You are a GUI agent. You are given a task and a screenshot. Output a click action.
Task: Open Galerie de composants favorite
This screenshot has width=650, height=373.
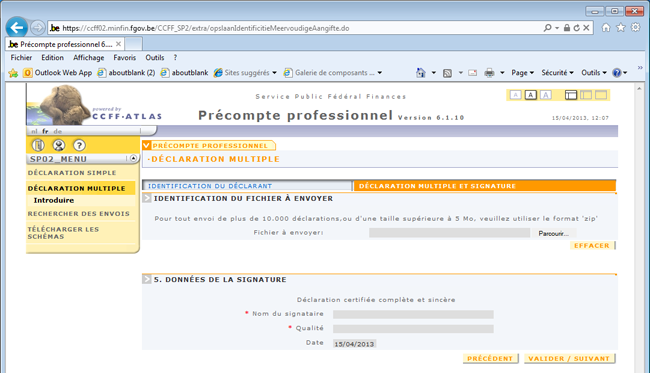[x=332, y=73]
